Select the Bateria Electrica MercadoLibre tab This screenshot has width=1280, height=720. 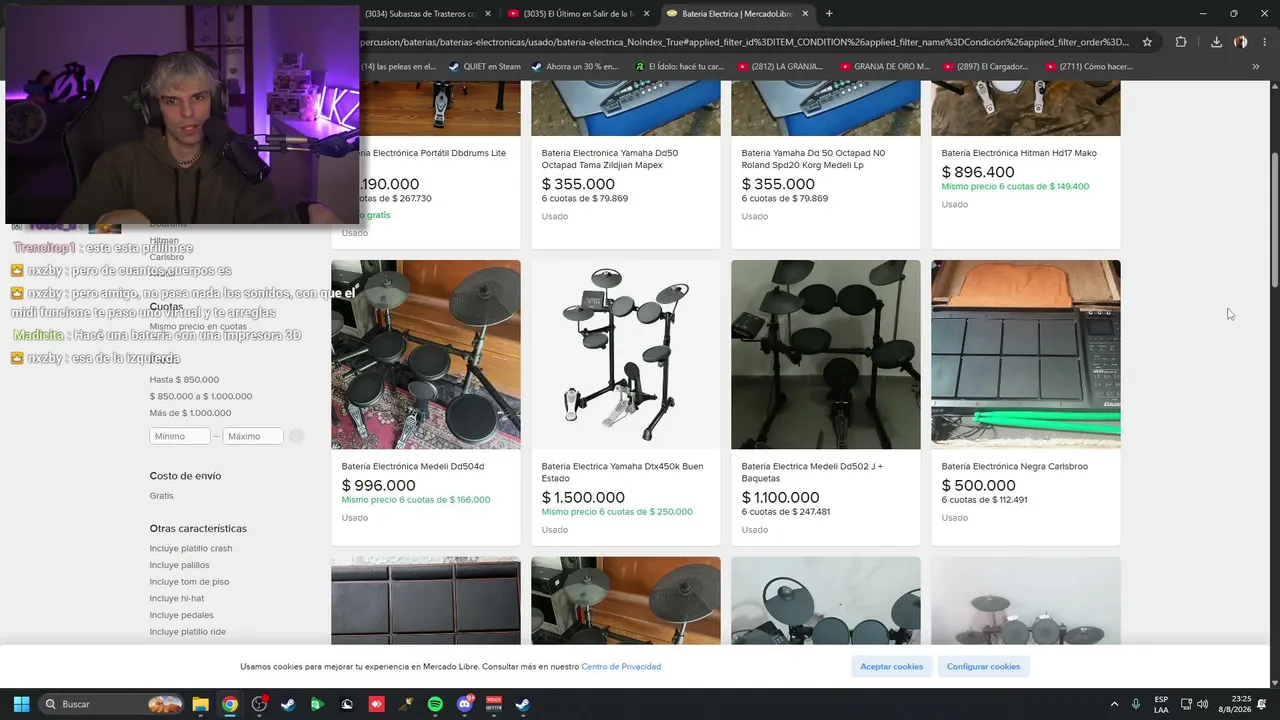tap(738, 13)
